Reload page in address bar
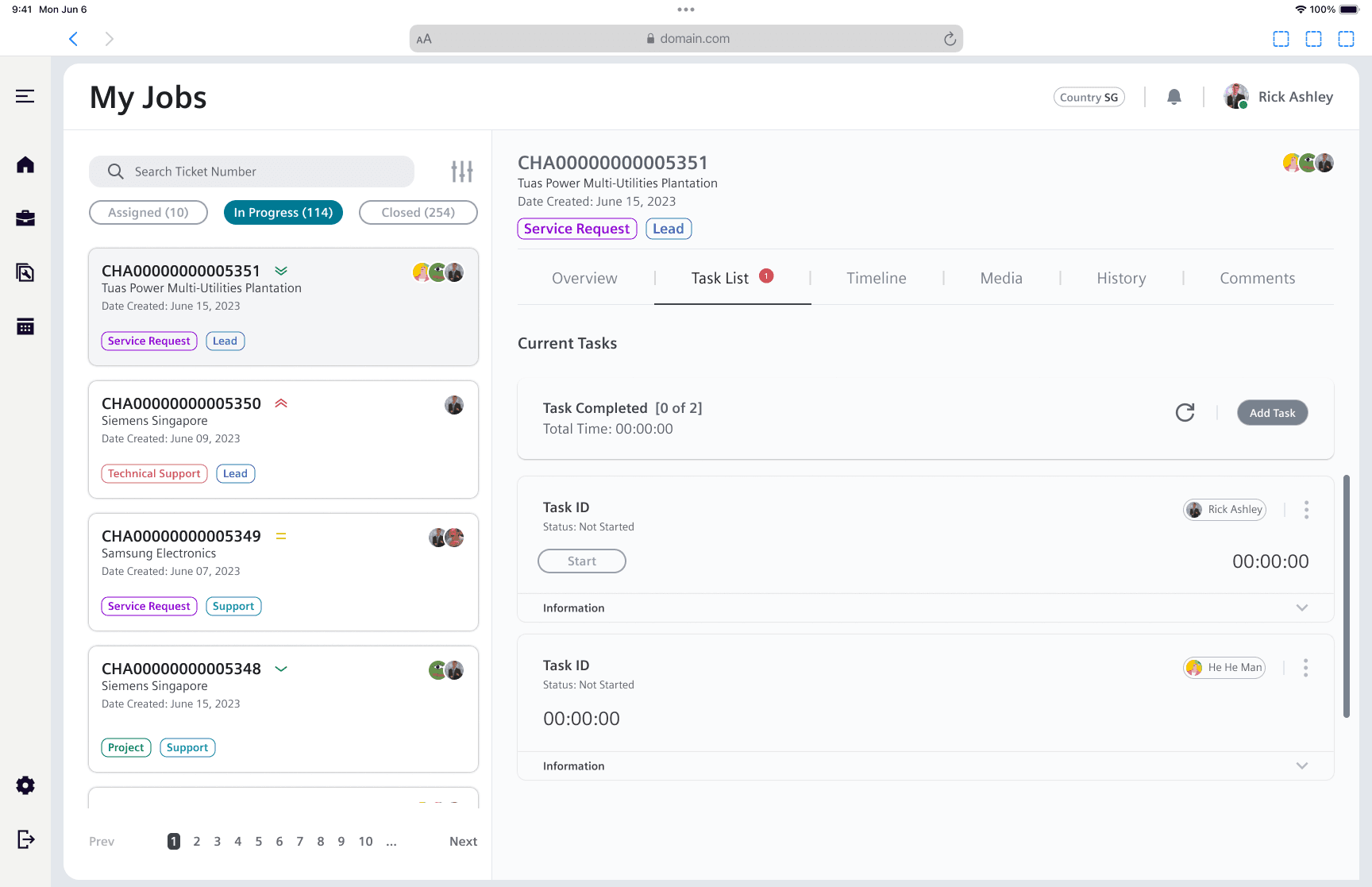 [x=950, y=39]
